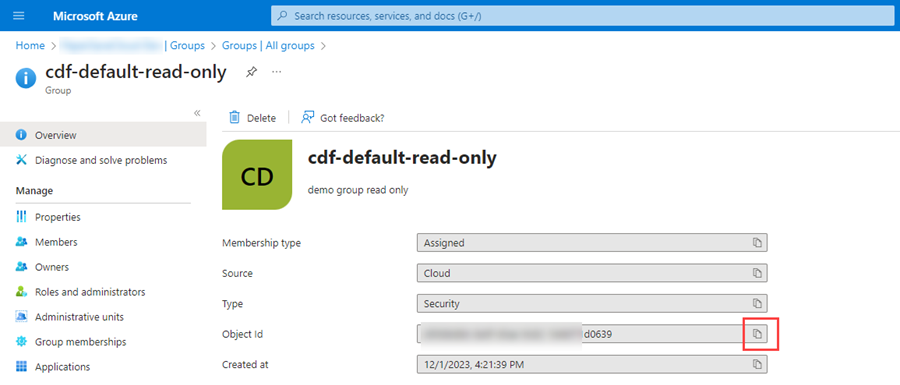Focus the Search resources field
900x385 pixels.
[x=585, y=16]
